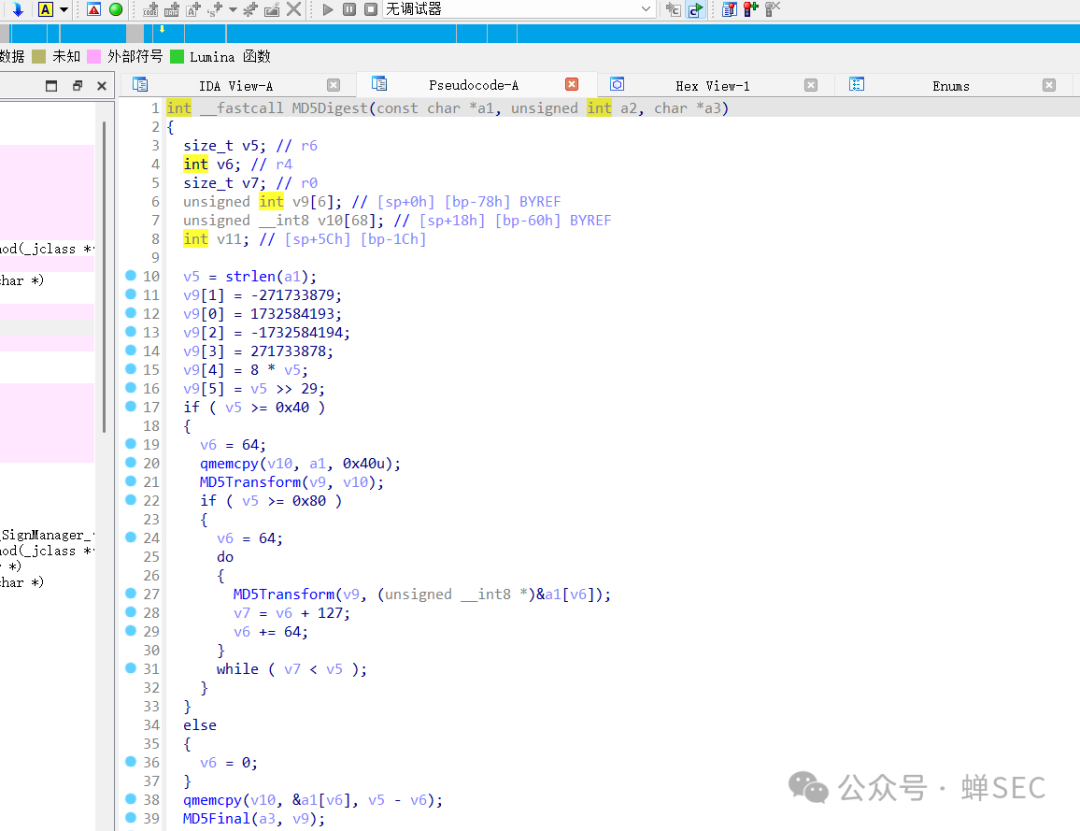Click the blue document list toolbar icon

pos(729,9)
